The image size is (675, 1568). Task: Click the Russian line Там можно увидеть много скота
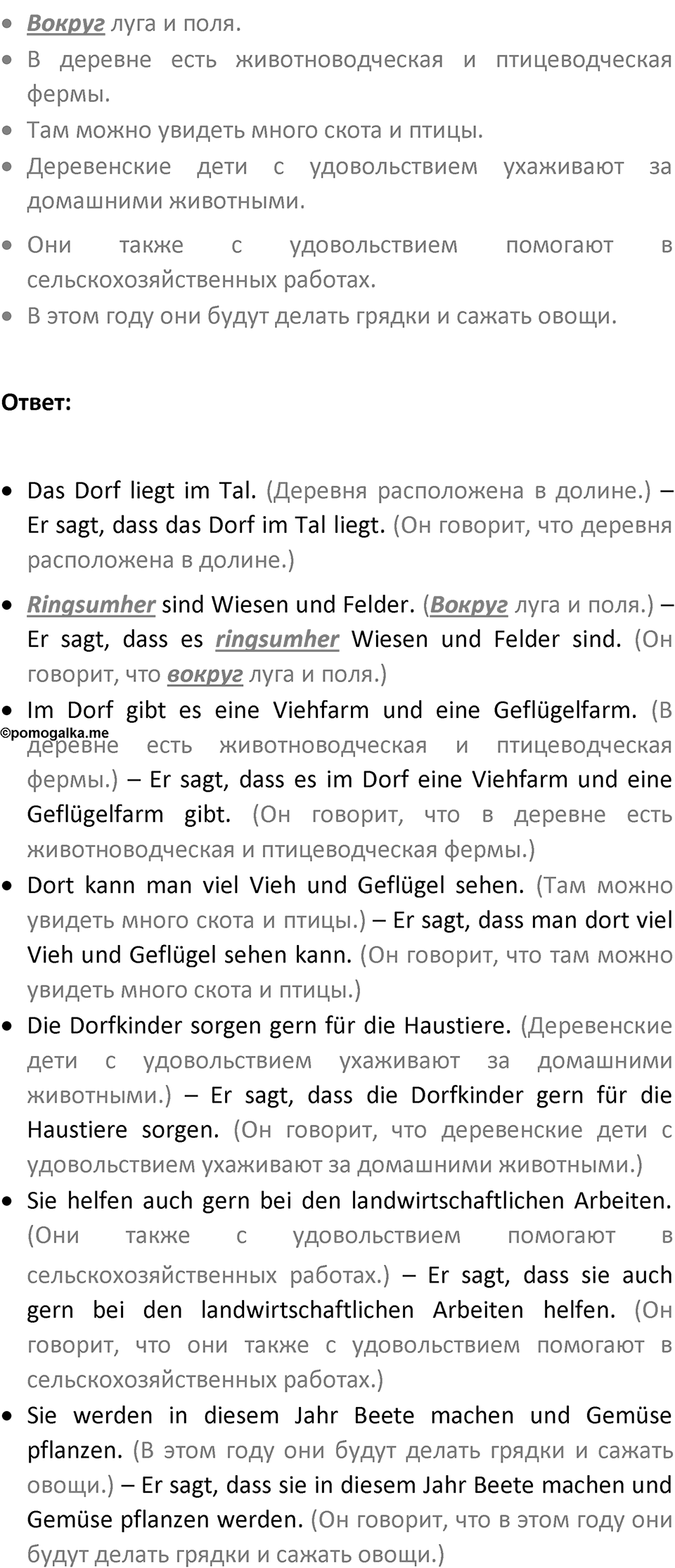coord(255,130)
